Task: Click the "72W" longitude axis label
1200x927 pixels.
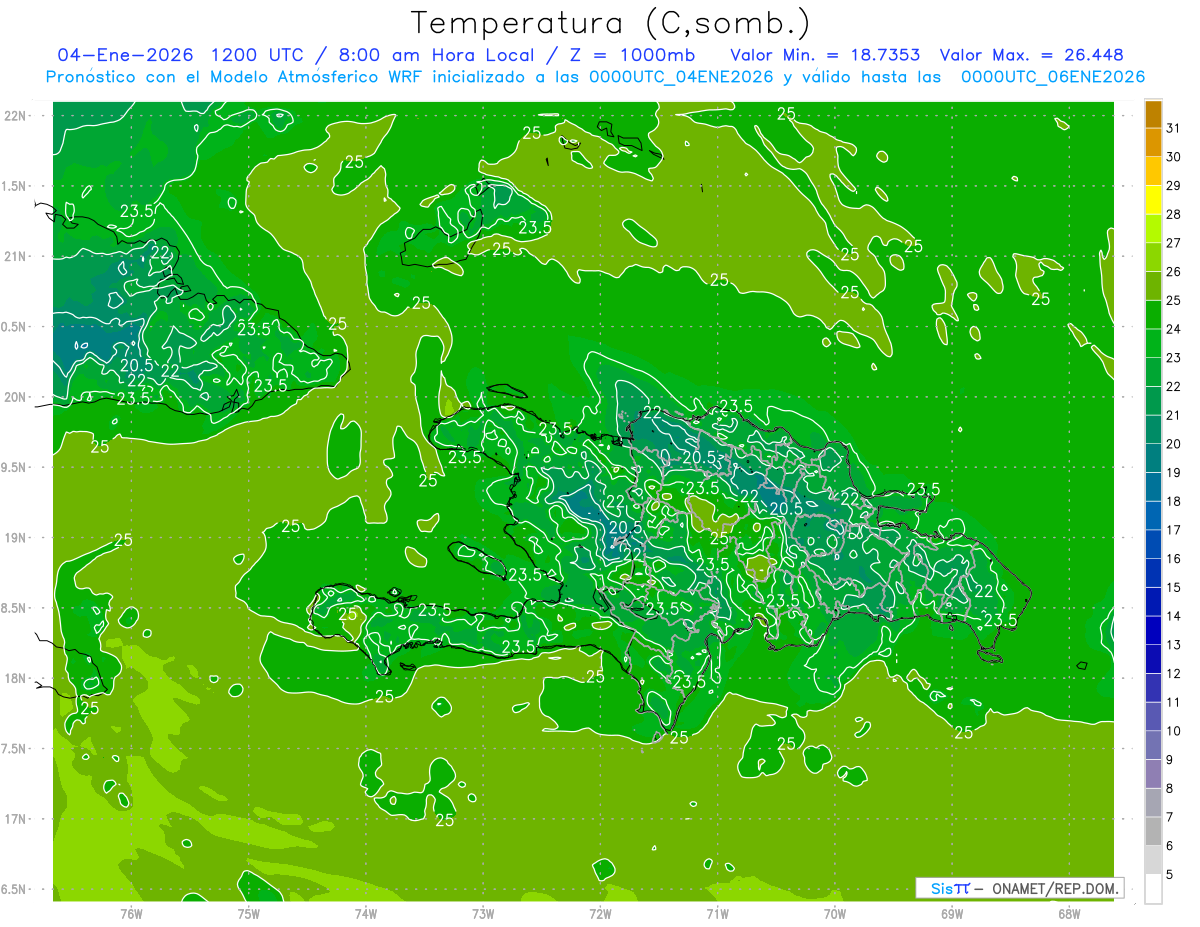Action: pyautogui.click(x=600, y=913)
